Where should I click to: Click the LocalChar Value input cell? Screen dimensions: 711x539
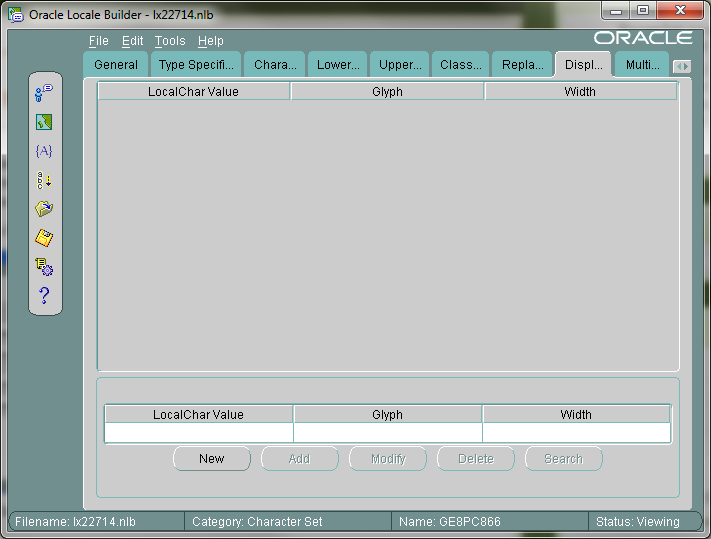[198, 433]
